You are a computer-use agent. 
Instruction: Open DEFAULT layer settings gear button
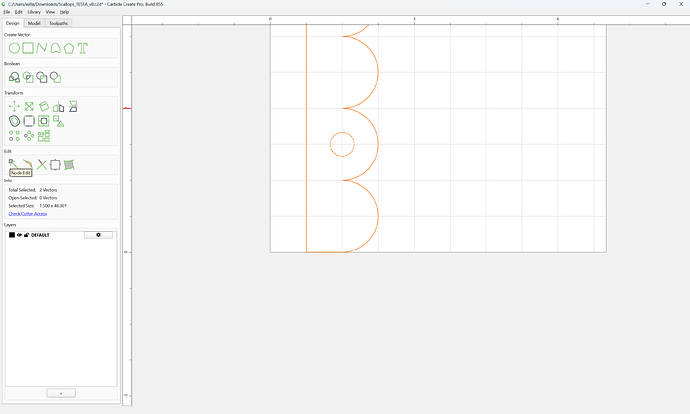(x=98, y=235)
